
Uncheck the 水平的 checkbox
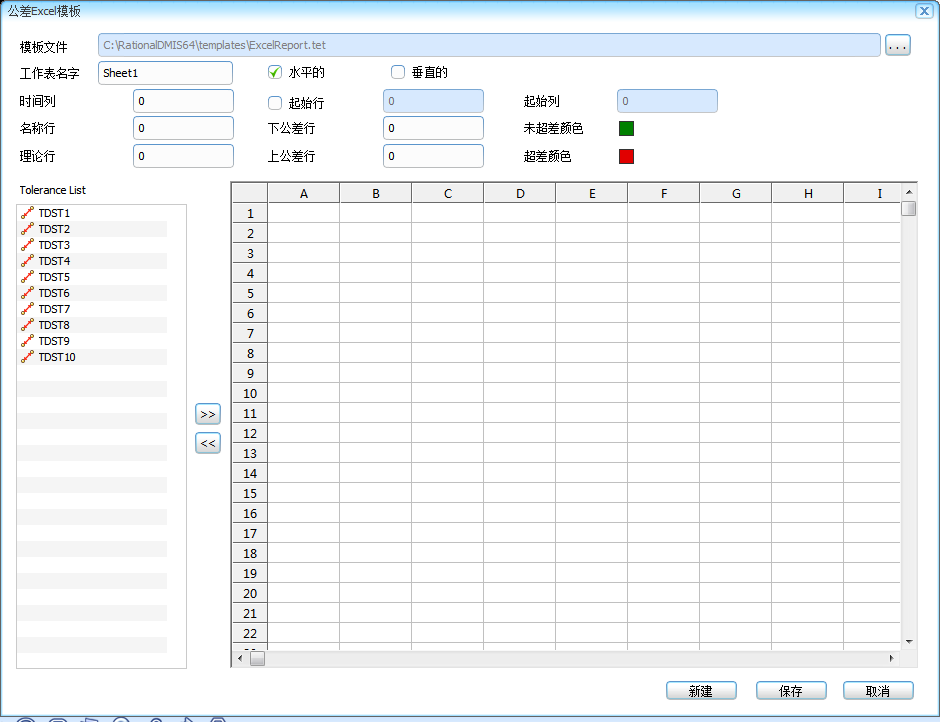274,72
